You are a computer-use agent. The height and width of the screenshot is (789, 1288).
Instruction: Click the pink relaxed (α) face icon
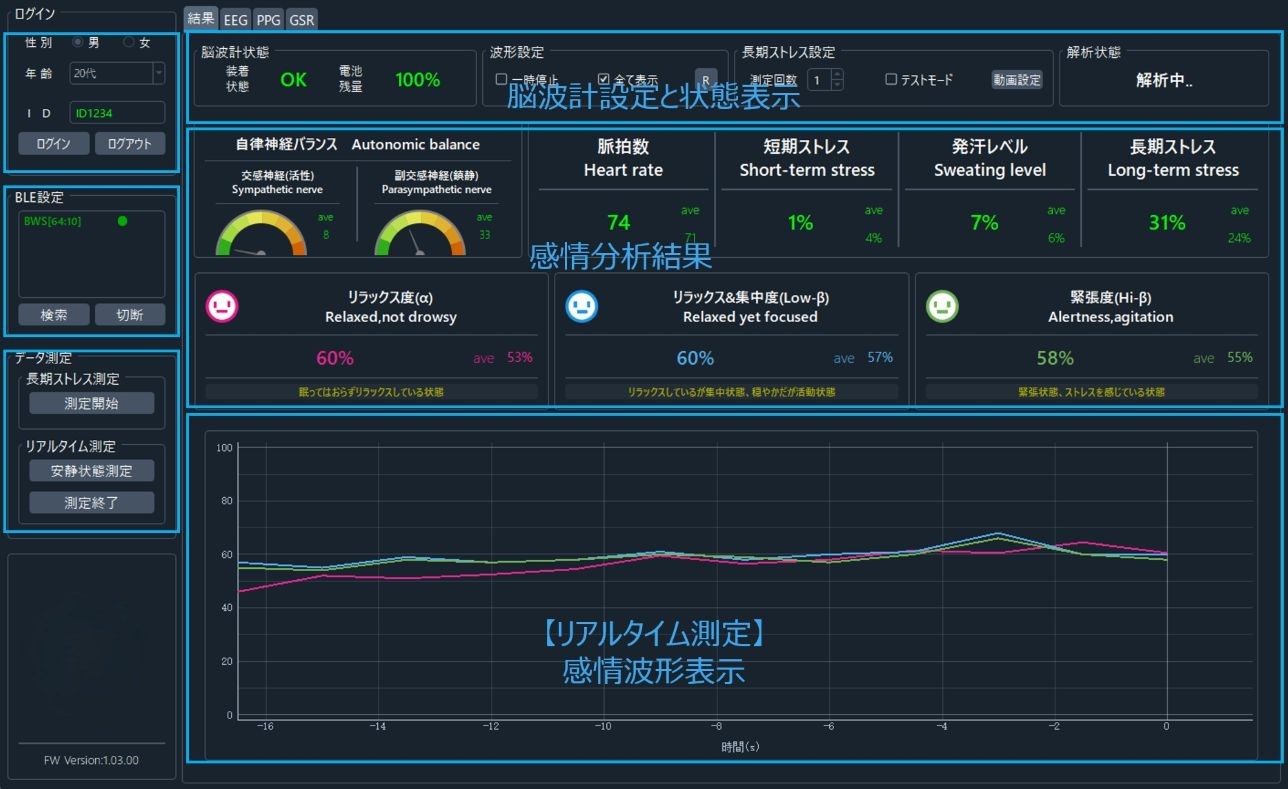pos(221,307)
